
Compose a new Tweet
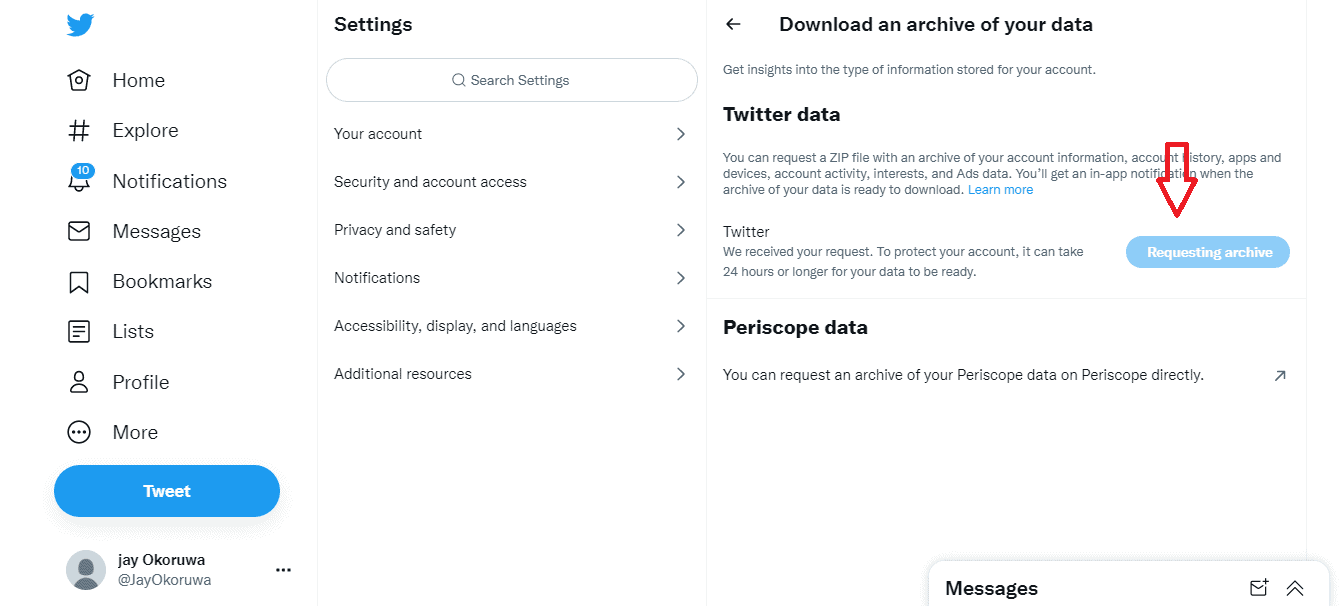click(x=166, y=491)
